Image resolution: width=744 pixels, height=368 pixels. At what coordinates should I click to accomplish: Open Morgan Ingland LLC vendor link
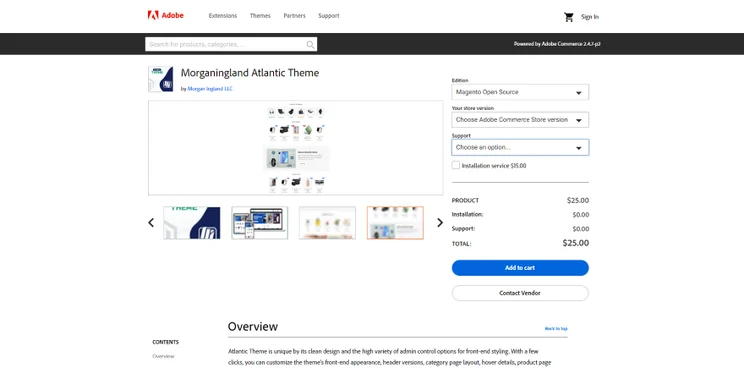(x=210, y=89)
